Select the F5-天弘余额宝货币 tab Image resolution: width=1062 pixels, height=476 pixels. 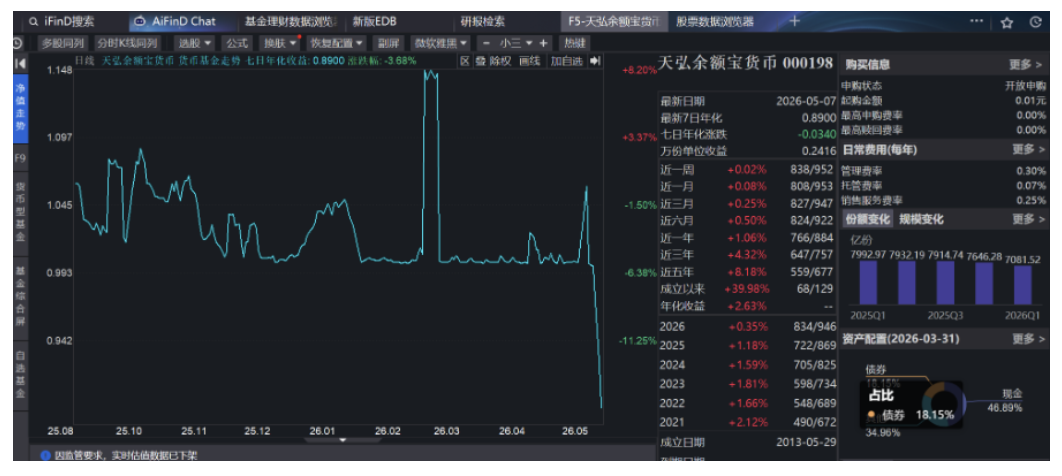pyautogui.click(x=612, y=22)
